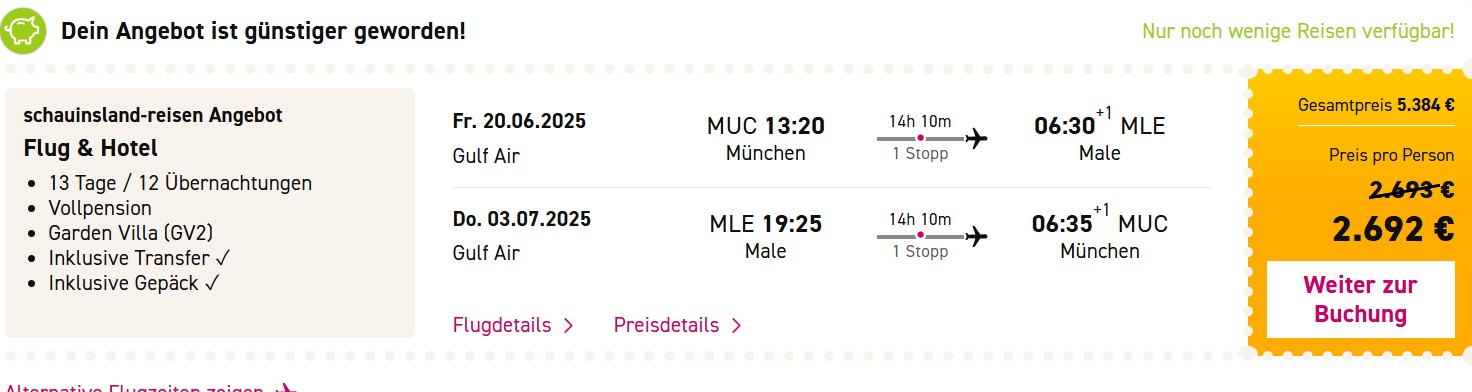The height and width of the screenshot is (392, 1472).
Task: Click the strikethrough old price 2.693 €
Action: (x=1396, y=191)
